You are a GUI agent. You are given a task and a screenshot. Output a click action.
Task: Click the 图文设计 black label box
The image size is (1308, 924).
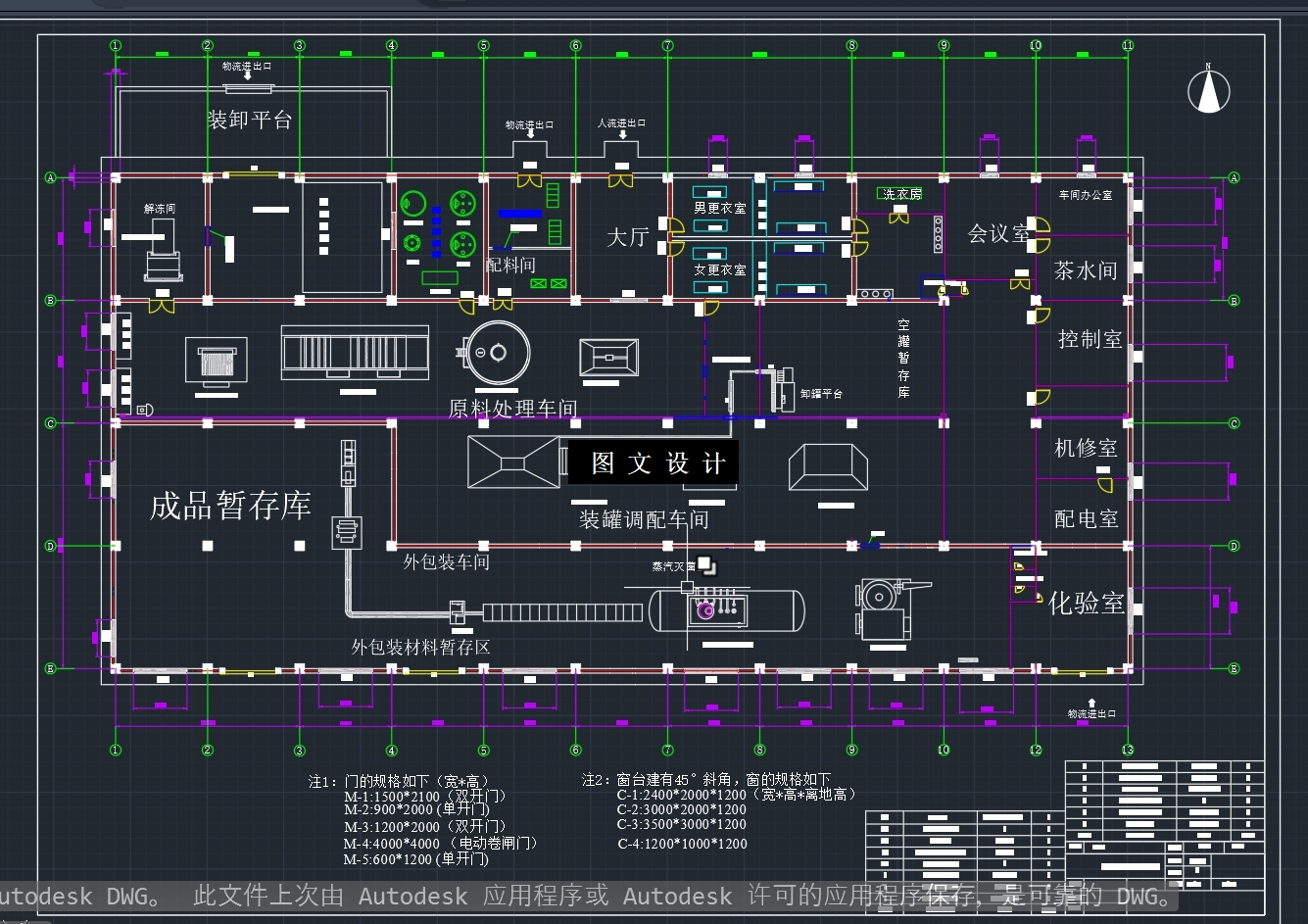point(654,463)
